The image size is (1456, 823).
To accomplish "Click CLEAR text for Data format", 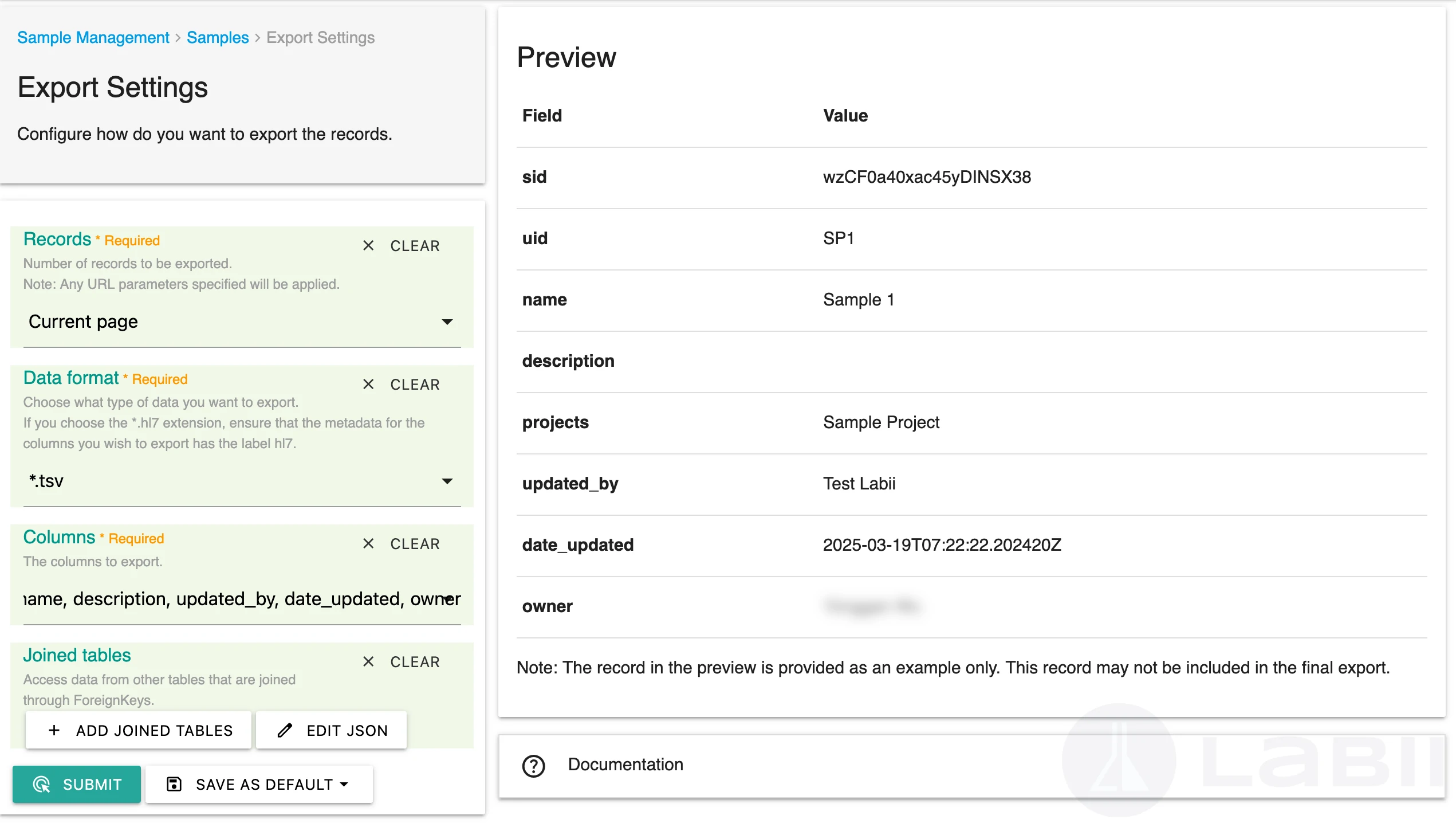I will pyautogui.click(x=415, y=385).
